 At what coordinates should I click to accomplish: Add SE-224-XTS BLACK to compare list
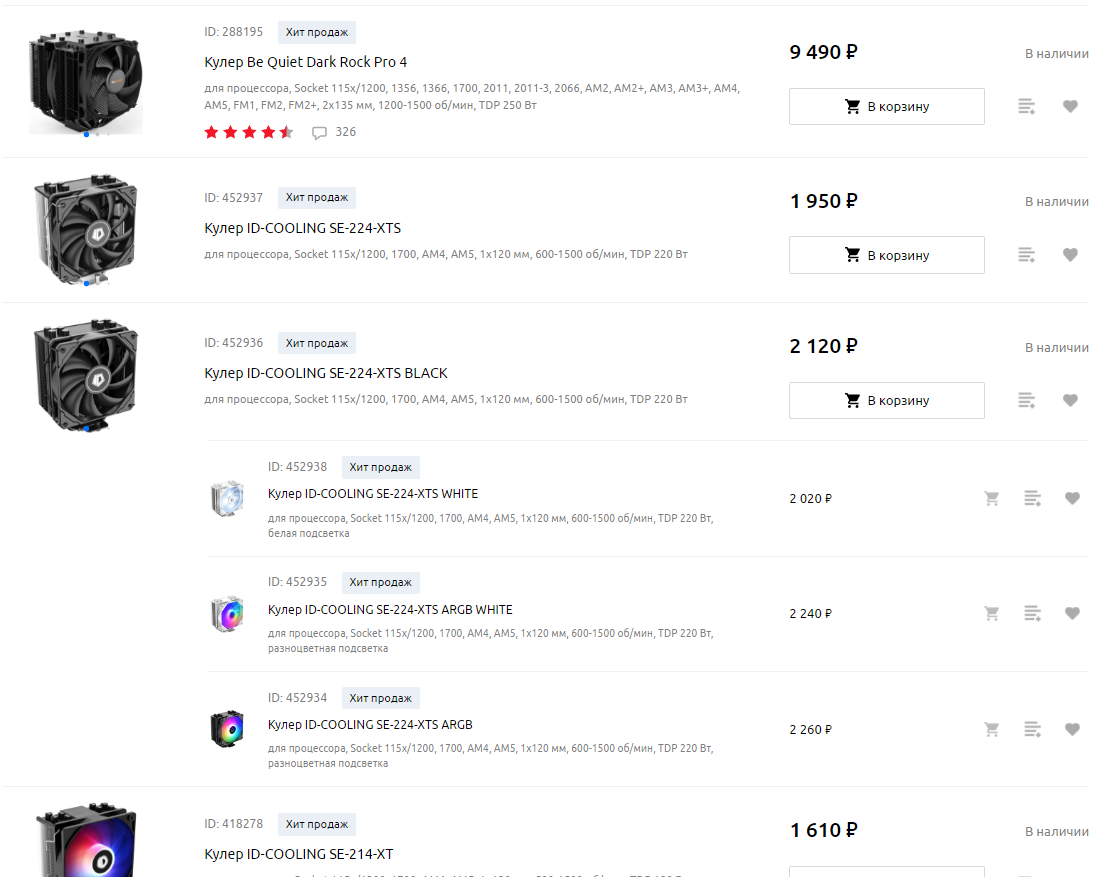pos(1027,400)
